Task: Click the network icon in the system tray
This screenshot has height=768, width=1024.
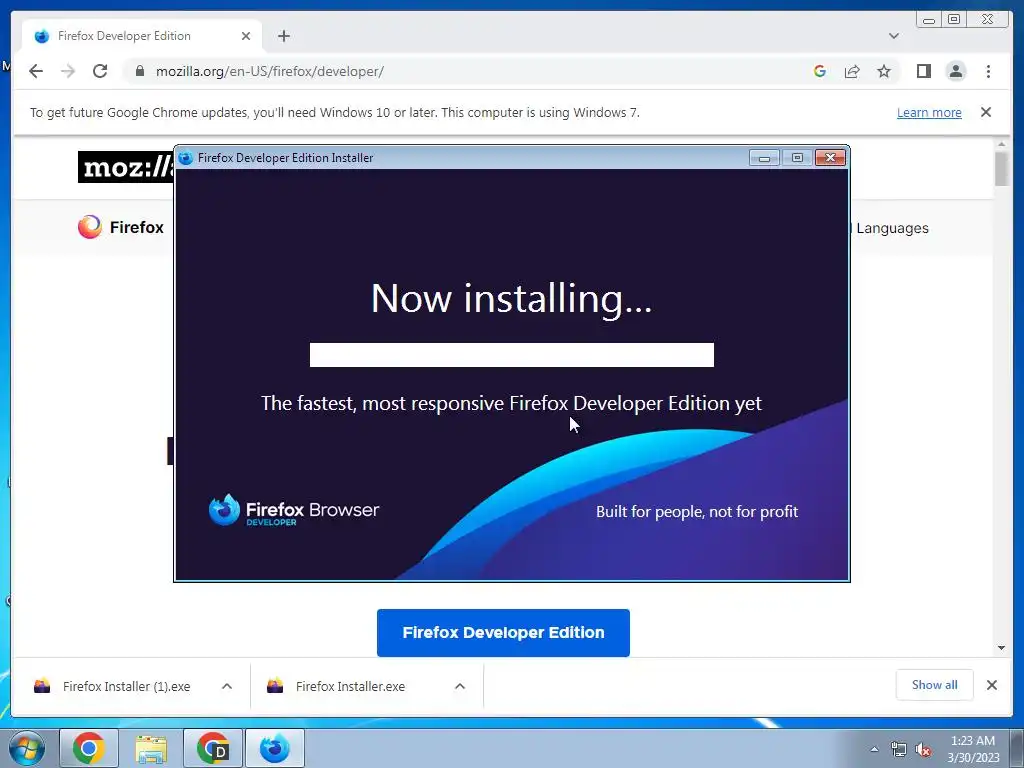Action: point(899,750)
